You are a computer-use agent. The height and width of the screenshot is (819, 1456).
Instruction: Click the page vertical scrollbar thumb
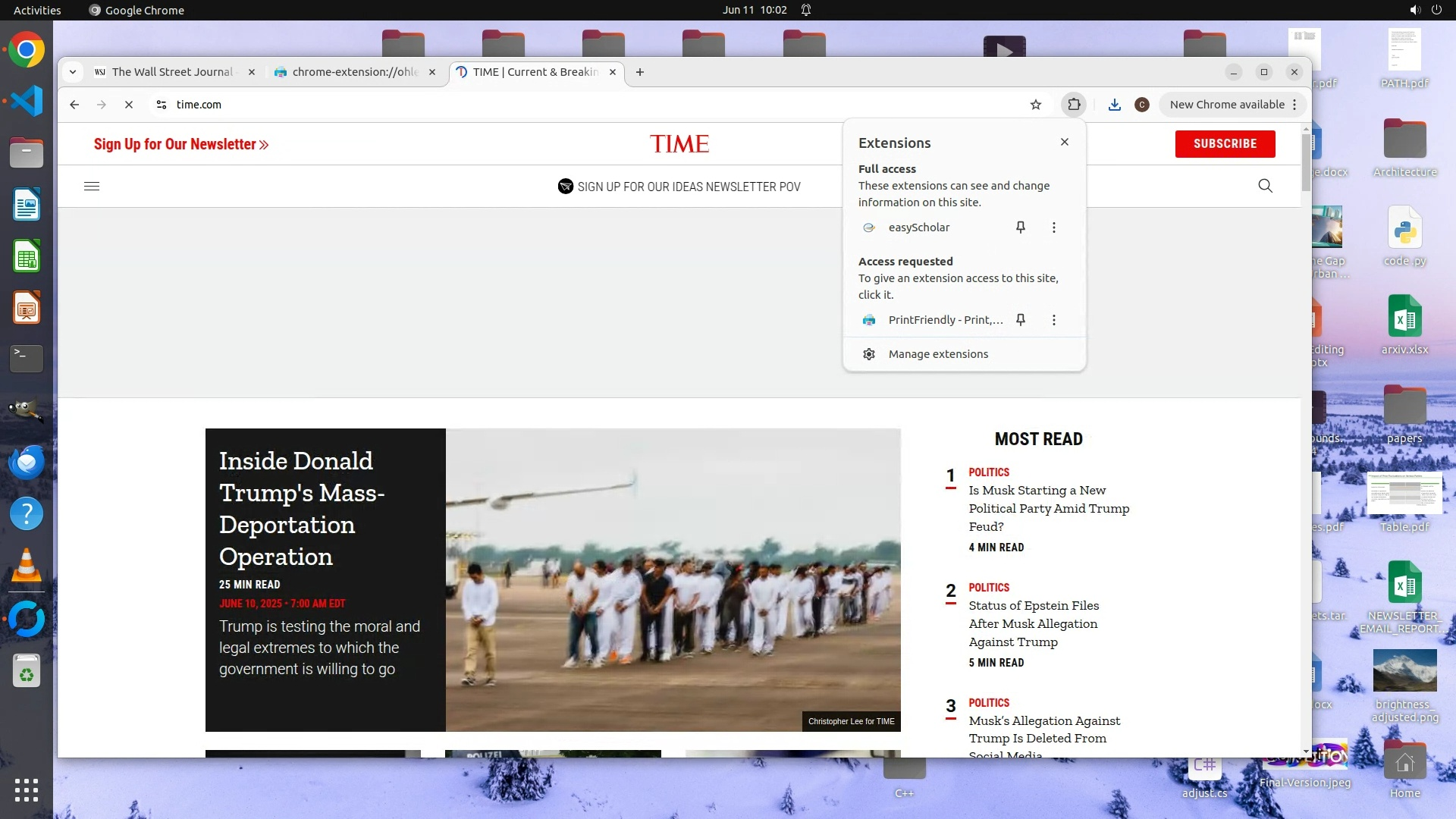click(x=1306, y=161)
